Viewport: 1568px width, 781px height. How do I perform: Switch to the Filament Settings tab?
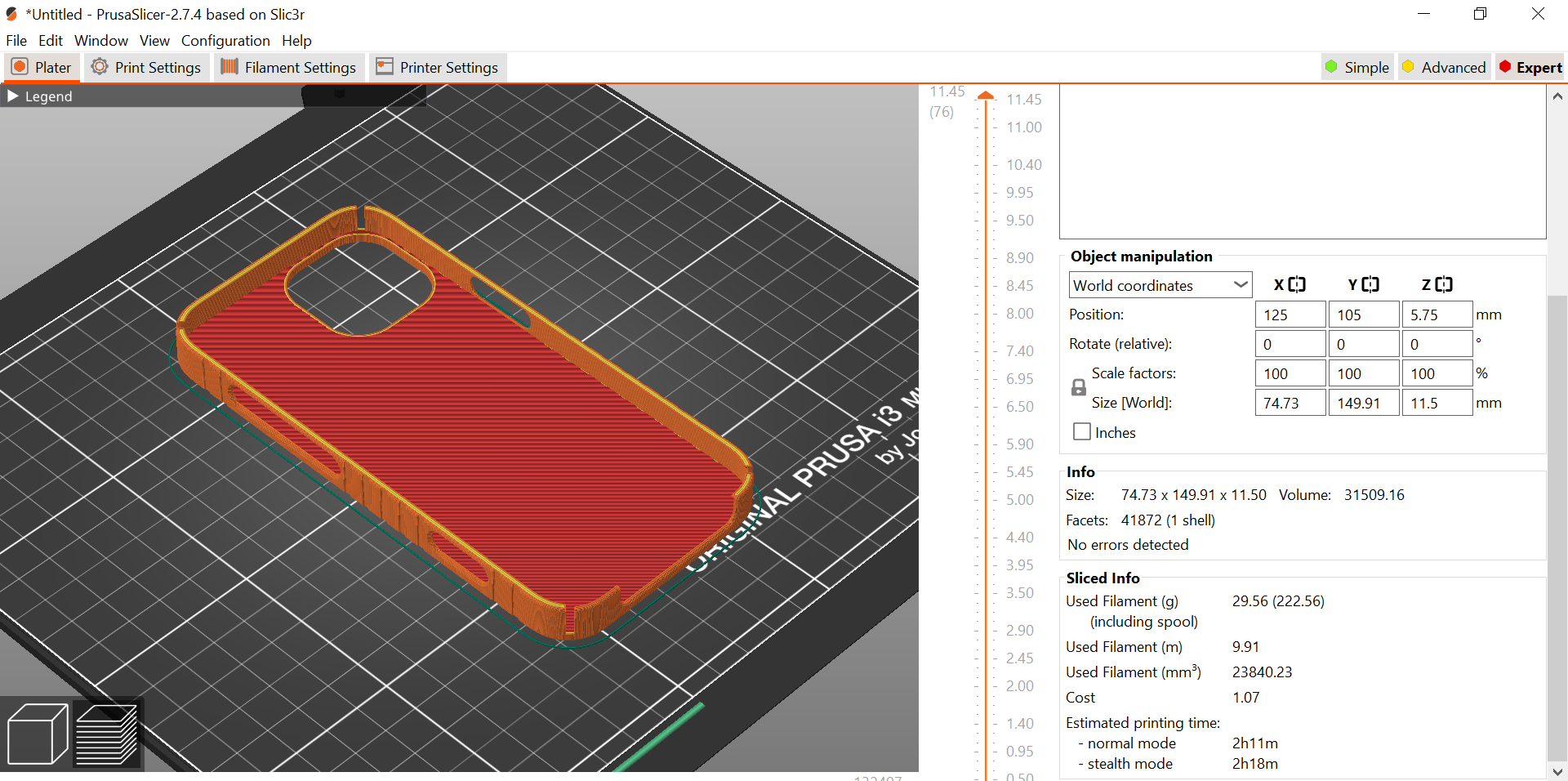point(289,67)
